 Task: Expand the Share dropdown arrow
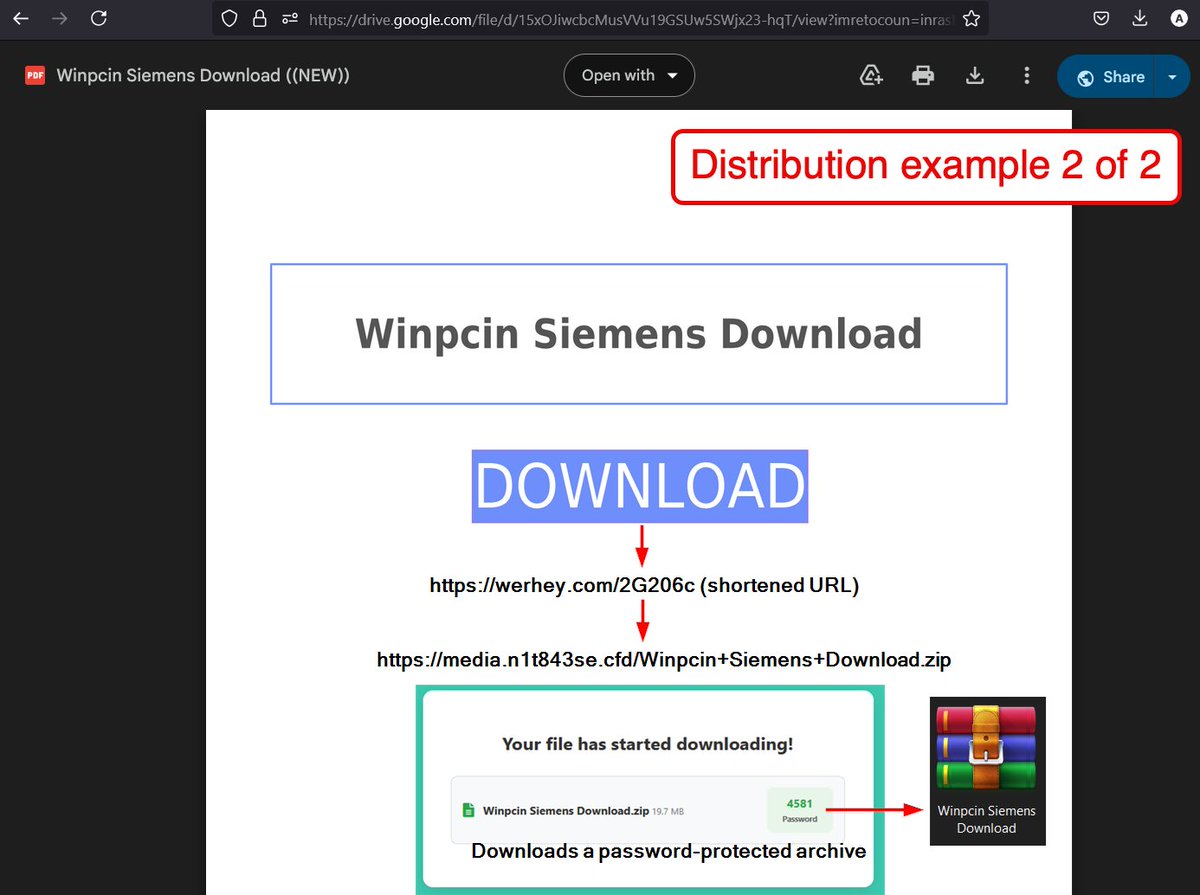1173,77
